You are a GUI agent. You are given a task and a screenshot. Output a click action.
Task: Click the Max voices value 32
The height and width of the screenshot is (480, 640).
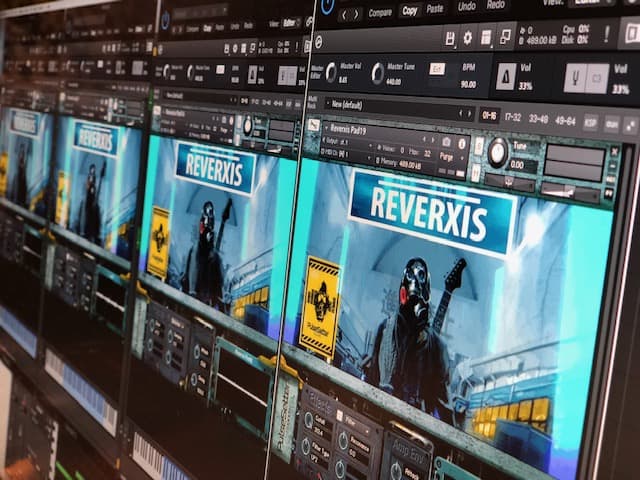427,153
